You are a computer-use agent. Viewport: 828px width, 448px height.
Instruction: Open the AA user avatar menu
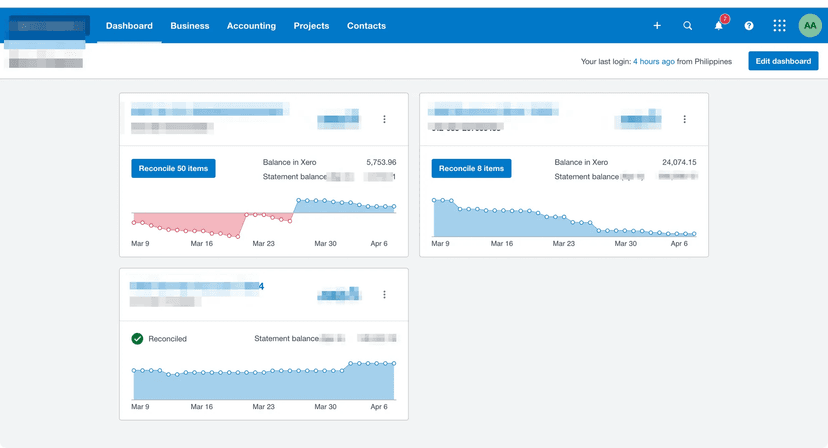tap(809, 26)
